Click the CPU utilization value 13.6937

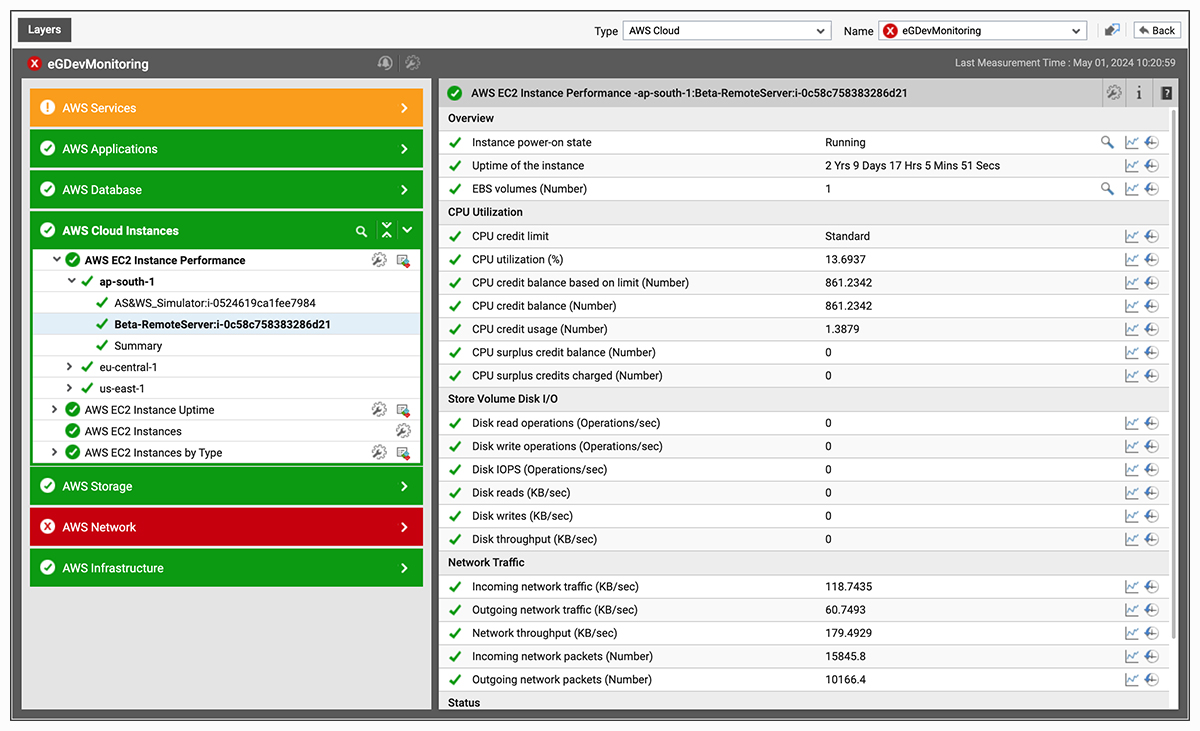[x=845, y=260]
